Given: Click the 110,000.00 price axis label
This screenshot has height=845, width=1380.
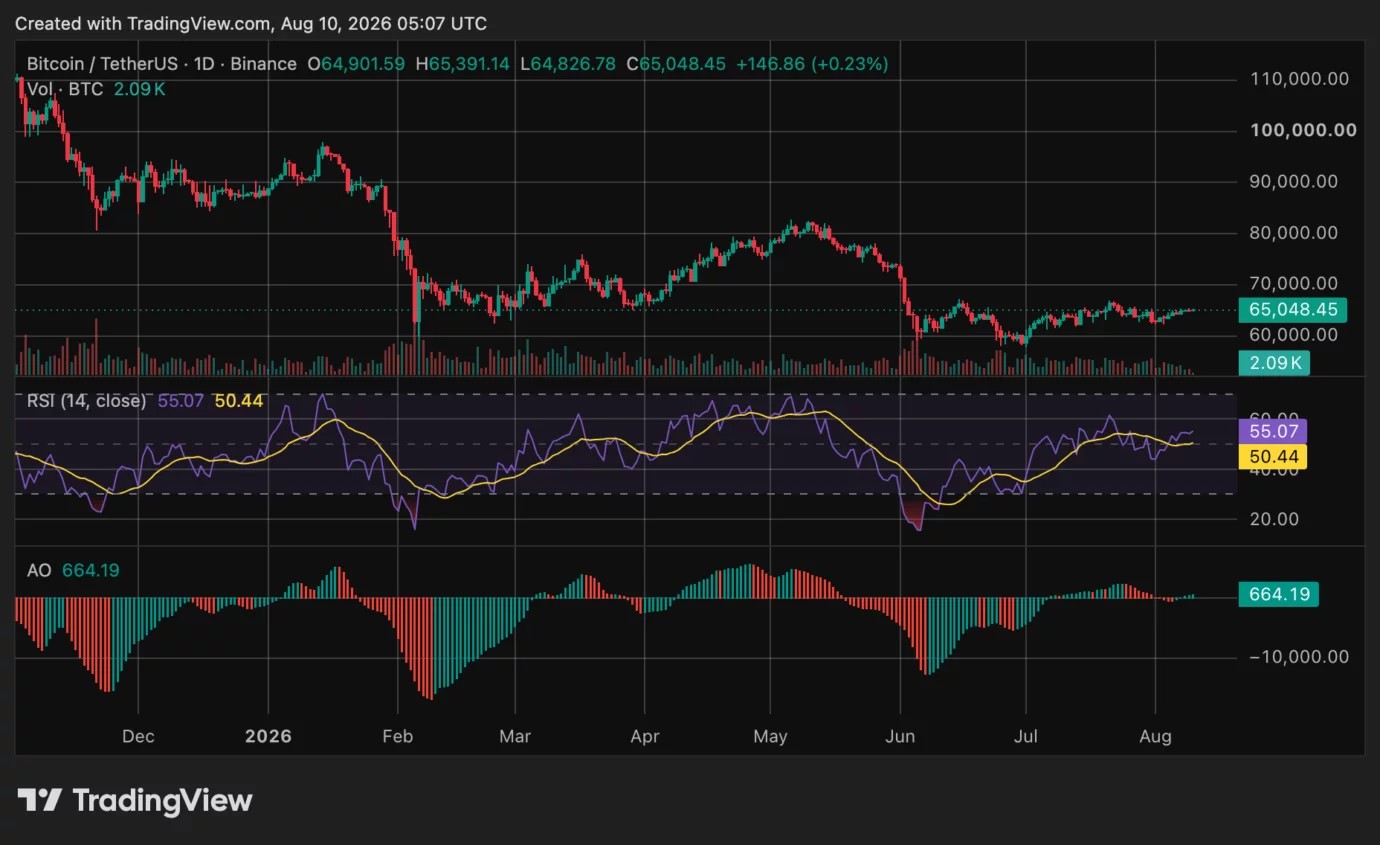Looking at the screenshot, I should point(1299,79).
